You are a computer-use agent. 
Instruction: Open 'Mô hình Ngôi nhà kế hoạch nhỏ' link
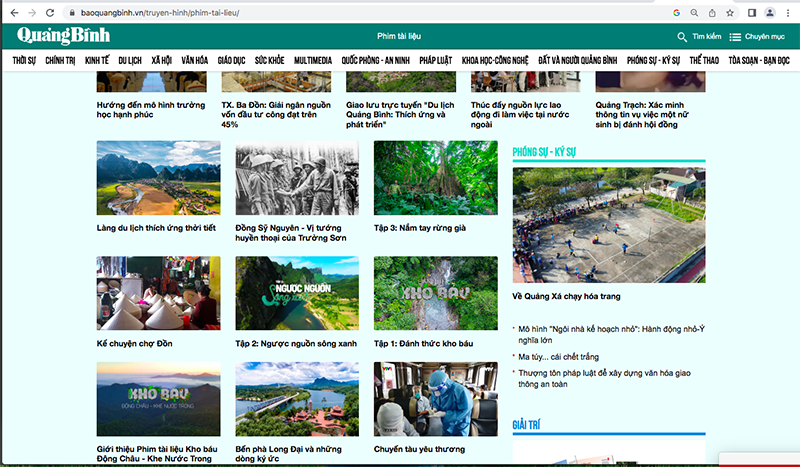pos(611,334)
